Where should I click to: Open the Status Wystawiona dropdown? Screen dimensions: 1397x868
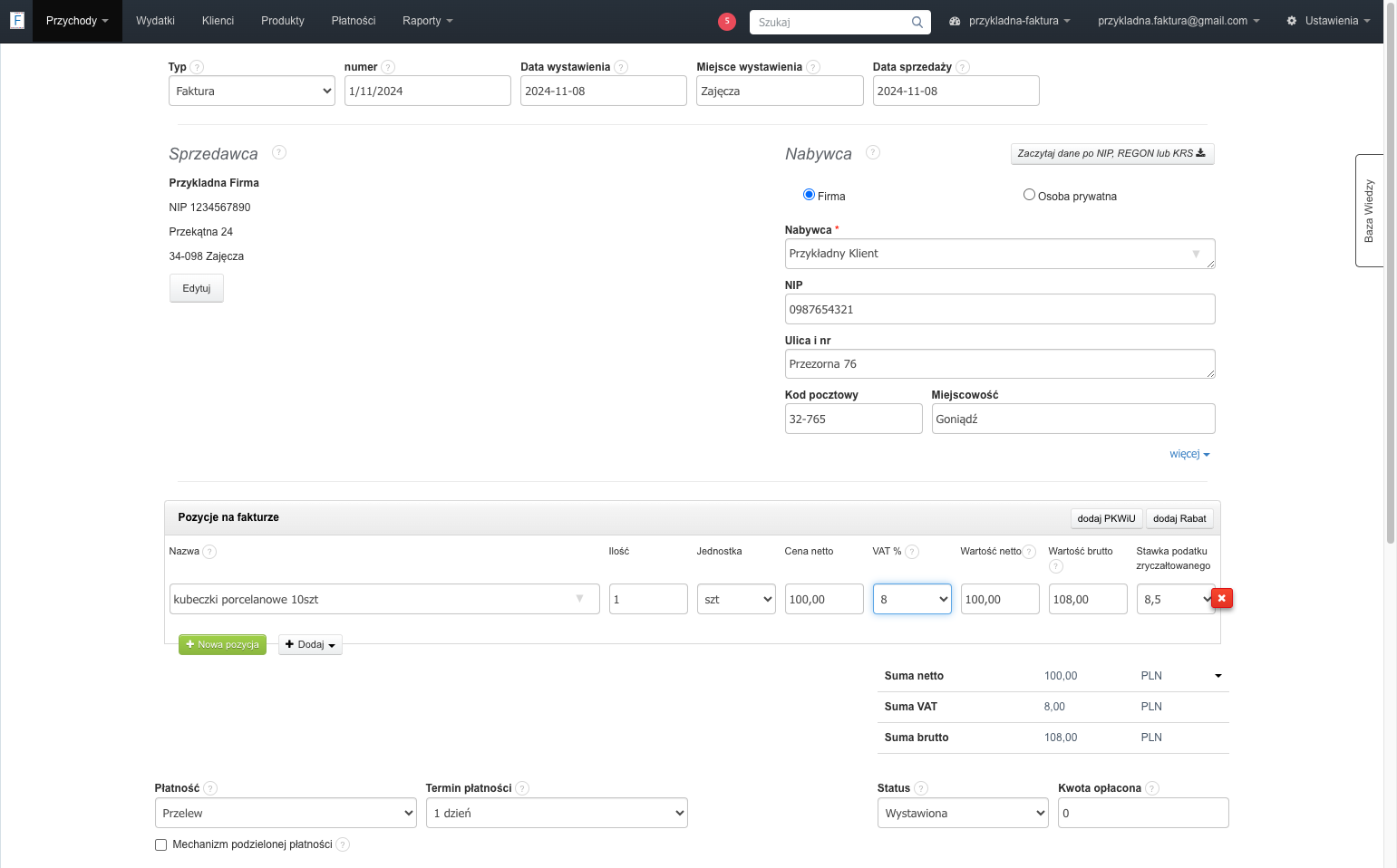(963, 813)
